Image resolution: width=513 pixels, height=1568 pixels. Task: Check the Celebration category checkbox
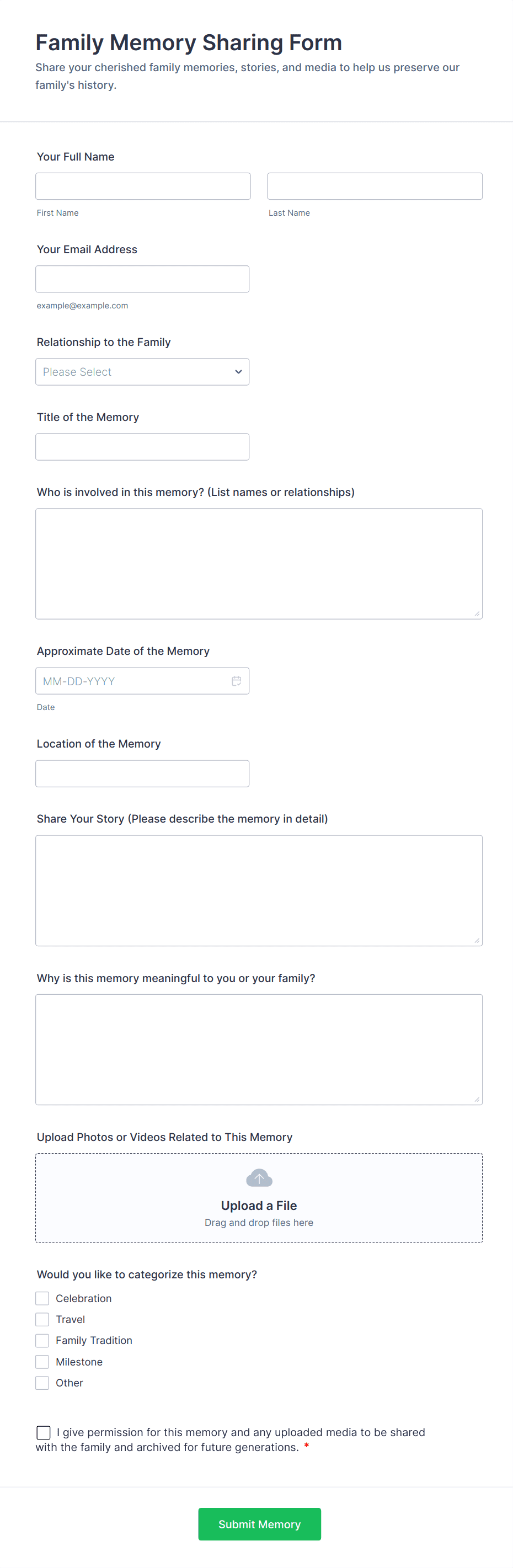coord(42,1298)
